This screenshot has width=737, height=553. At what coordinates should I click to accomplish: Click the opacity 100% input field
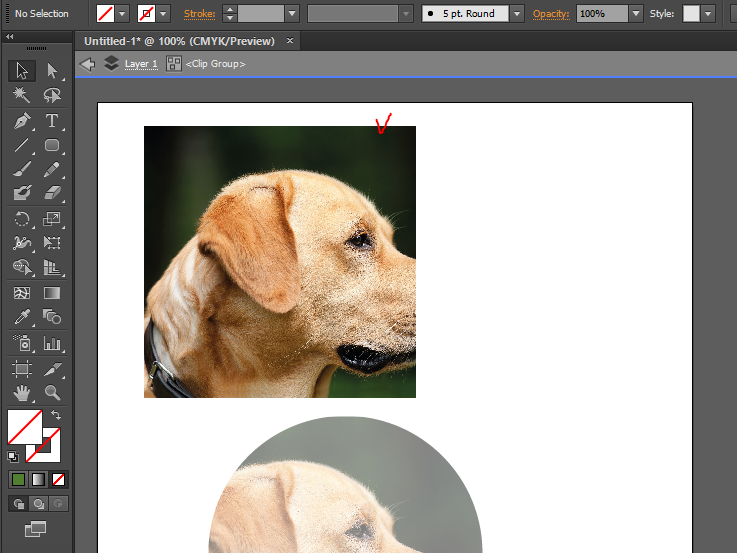(x=603, y=14)
